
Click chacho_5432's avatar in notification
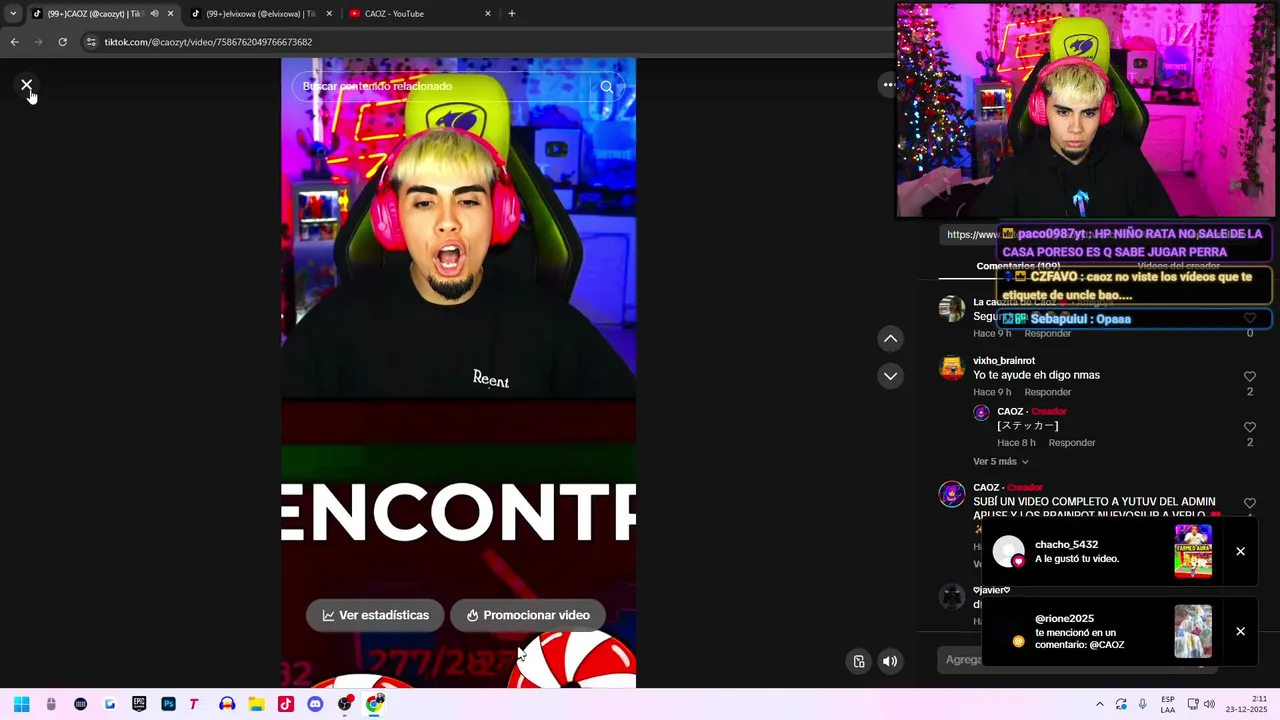[1008, 551]
